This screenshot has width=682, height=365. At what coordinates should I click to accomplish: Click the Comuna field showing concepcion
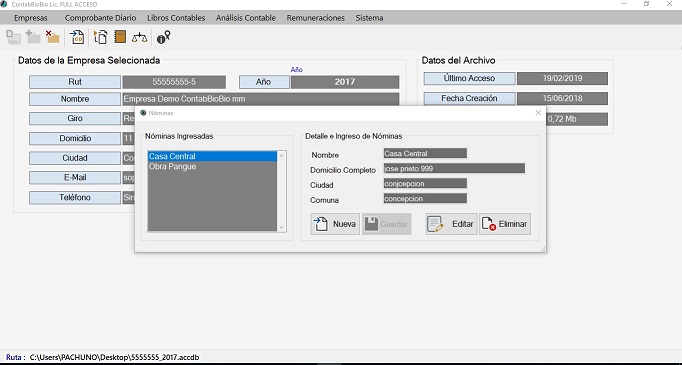425,198
